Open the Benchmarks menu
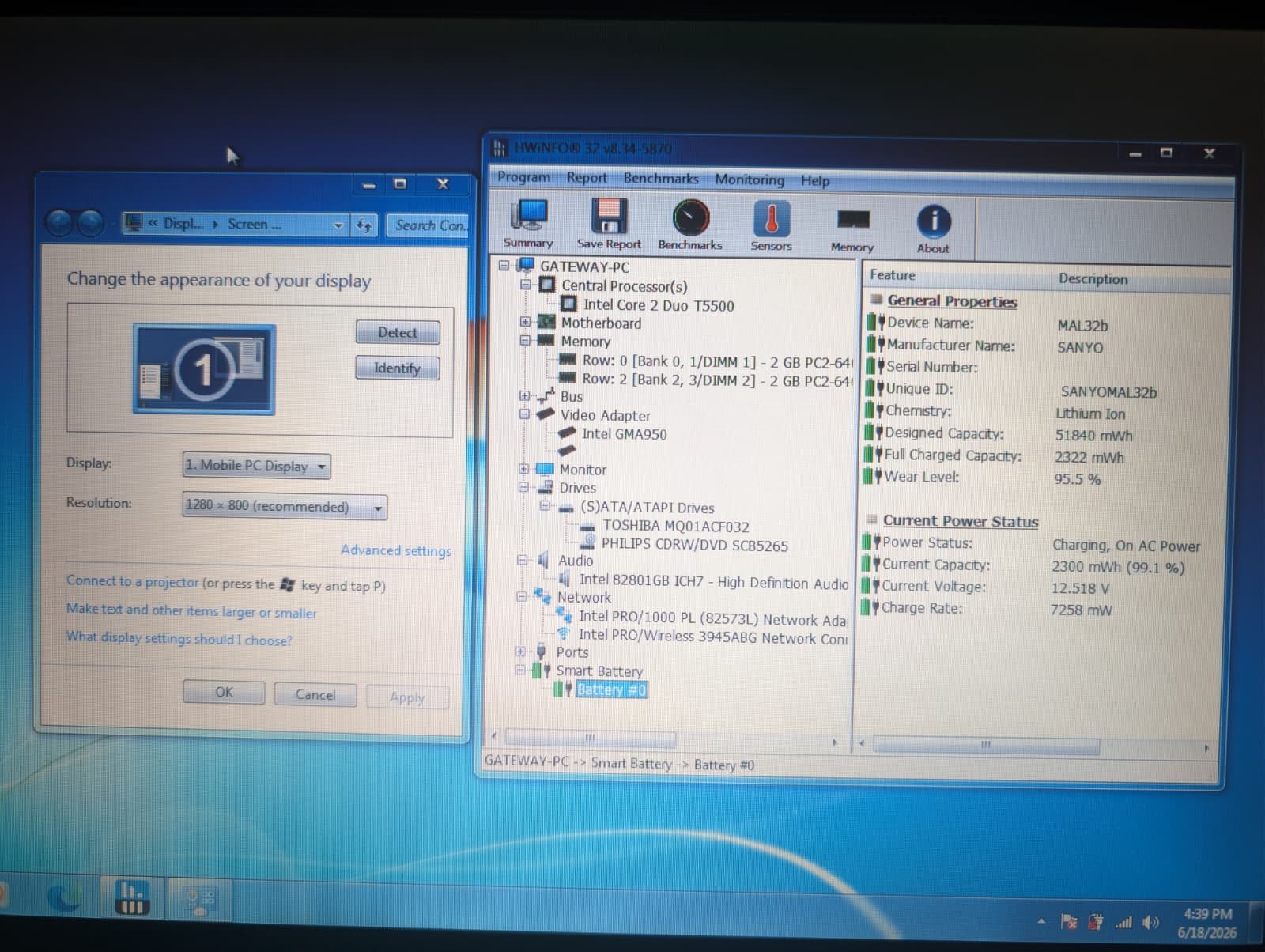This screenshot has height=952, width=1265. coord(661,179)
